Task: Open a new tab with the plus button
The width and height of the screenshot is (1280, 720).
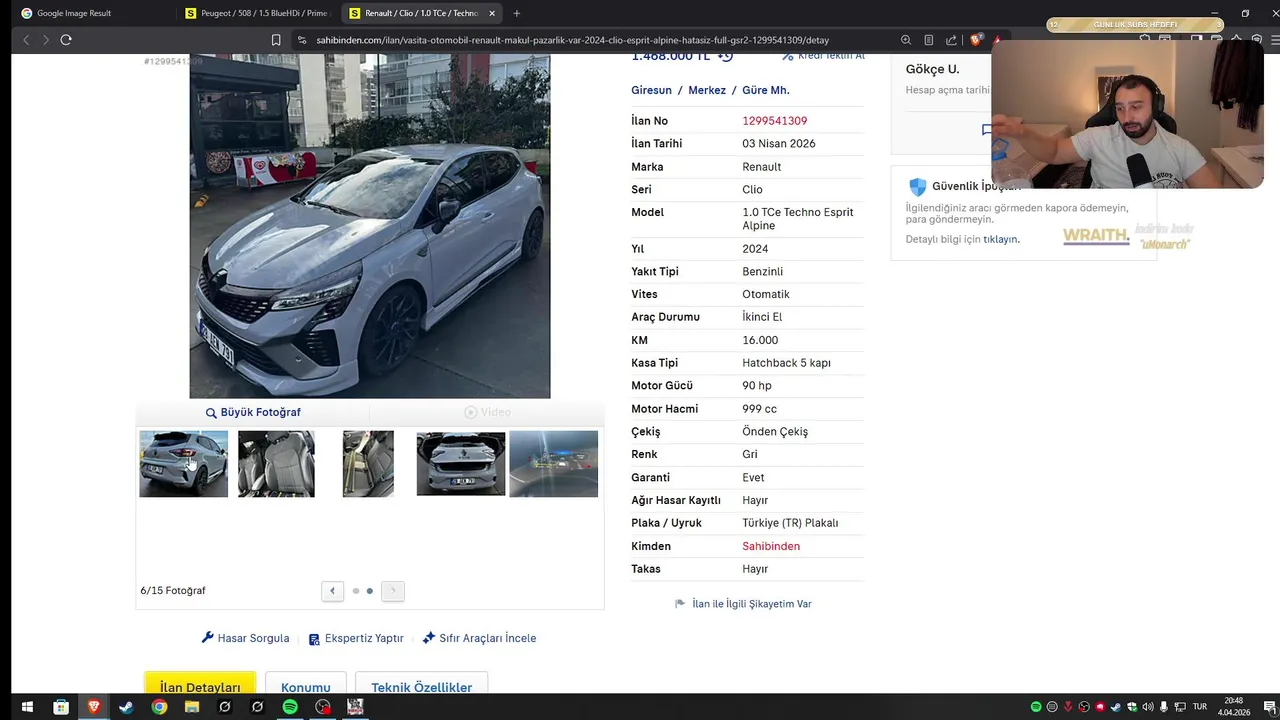Action: pyautogui.click(x=517, y=13)
